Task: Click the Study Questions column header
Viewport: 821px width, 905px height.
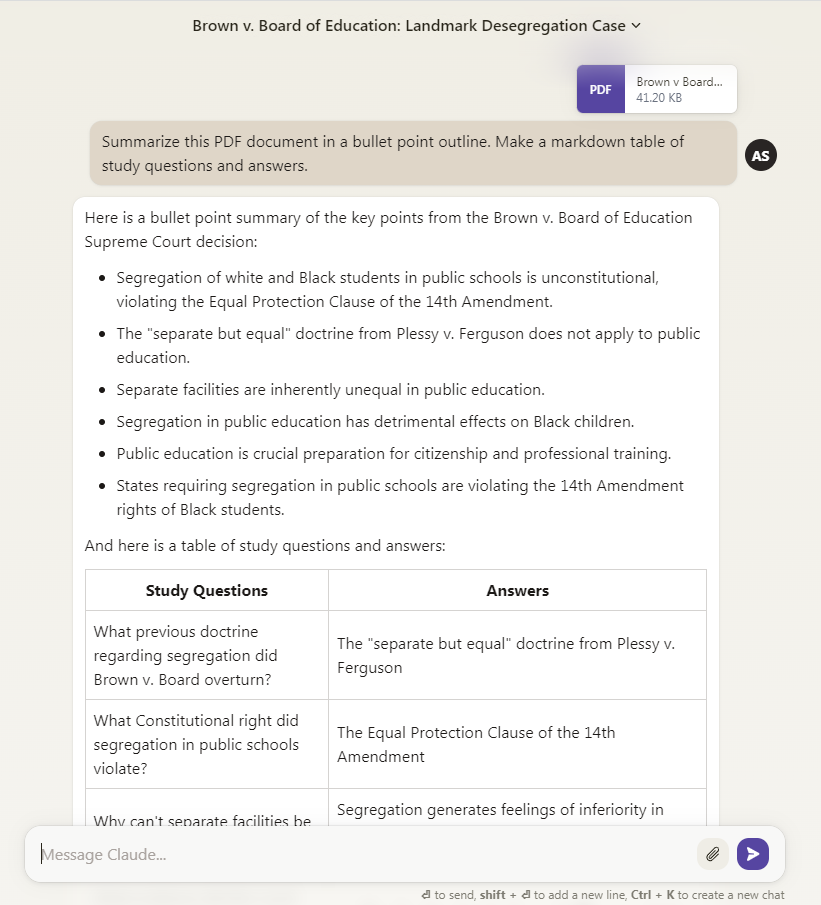Action: pos(207,590)
